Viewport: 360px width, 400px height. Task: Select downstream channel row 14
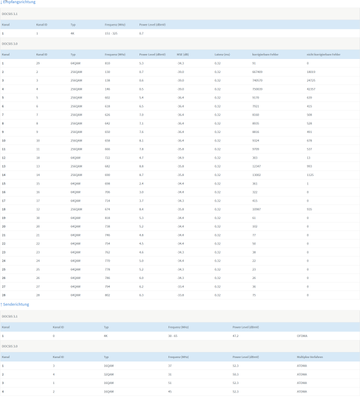click(x=180, y=175)
